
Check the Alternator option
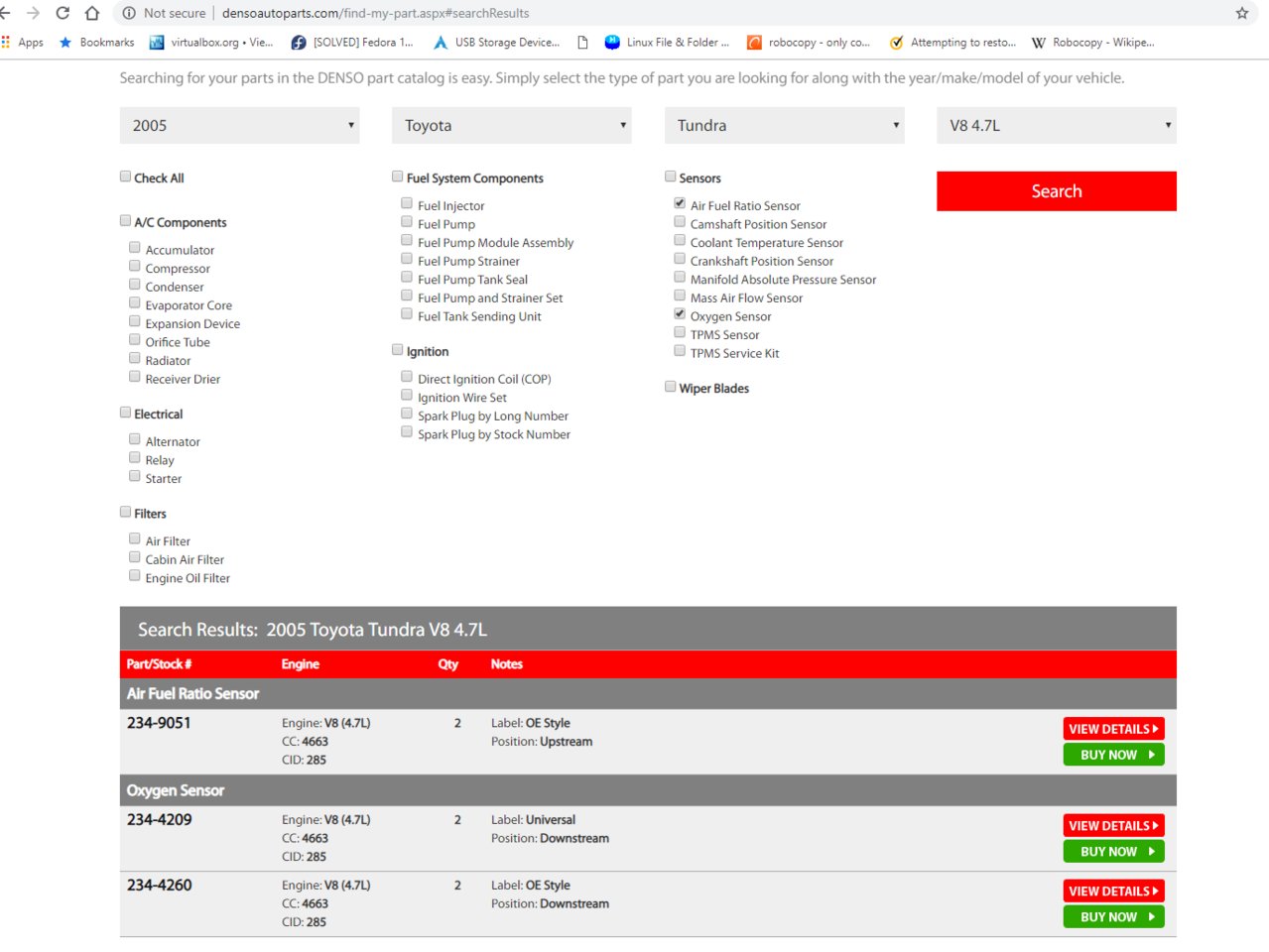134,439
